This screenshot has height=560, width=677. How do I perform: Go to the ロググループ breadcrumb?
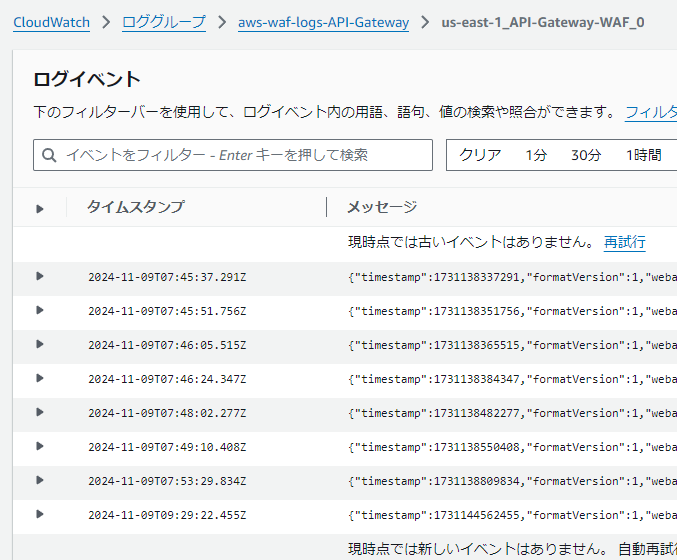point(164,22)
